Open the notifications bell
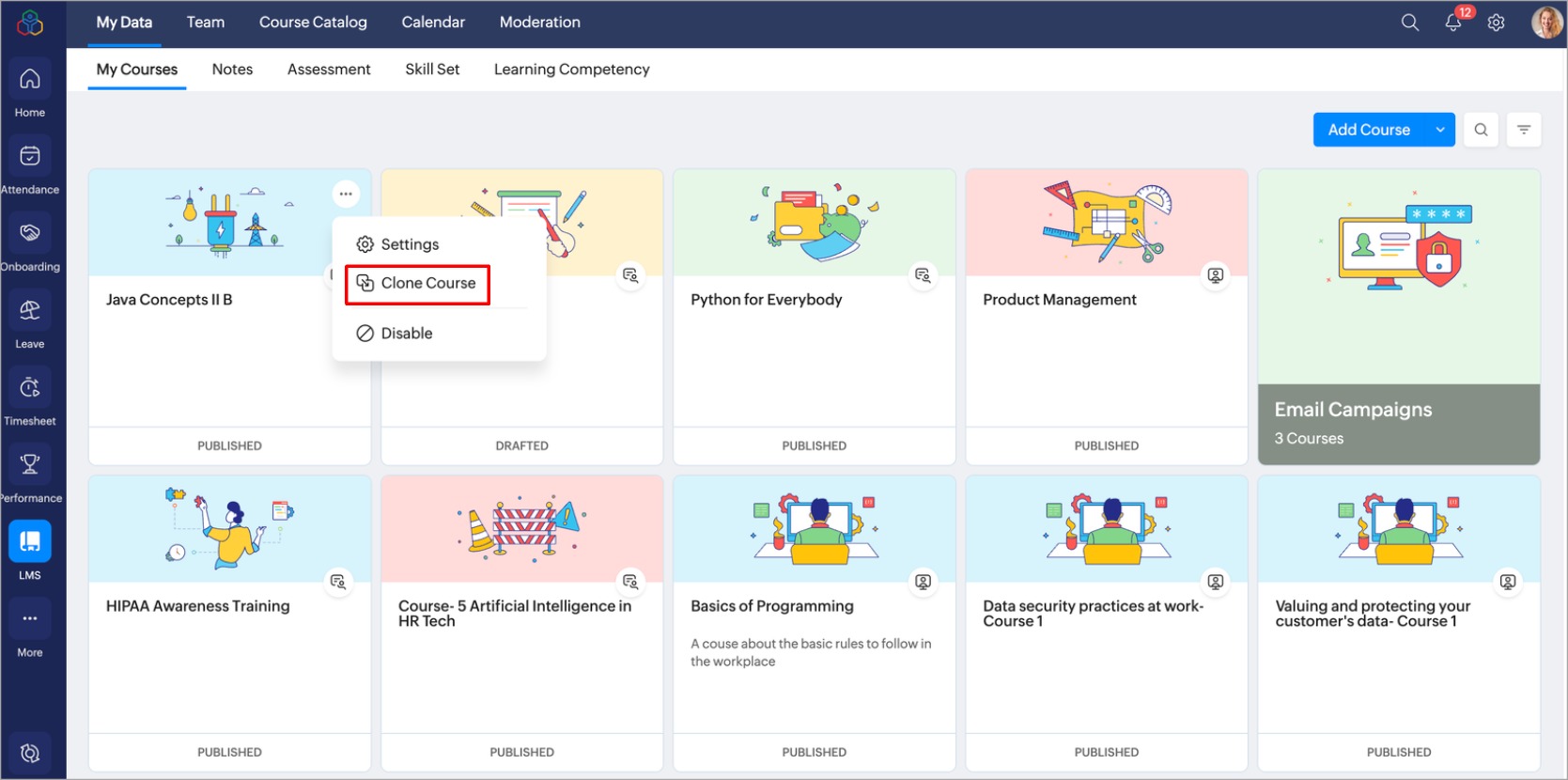This screenshot has width=1568, height=780. point(1452,23)
